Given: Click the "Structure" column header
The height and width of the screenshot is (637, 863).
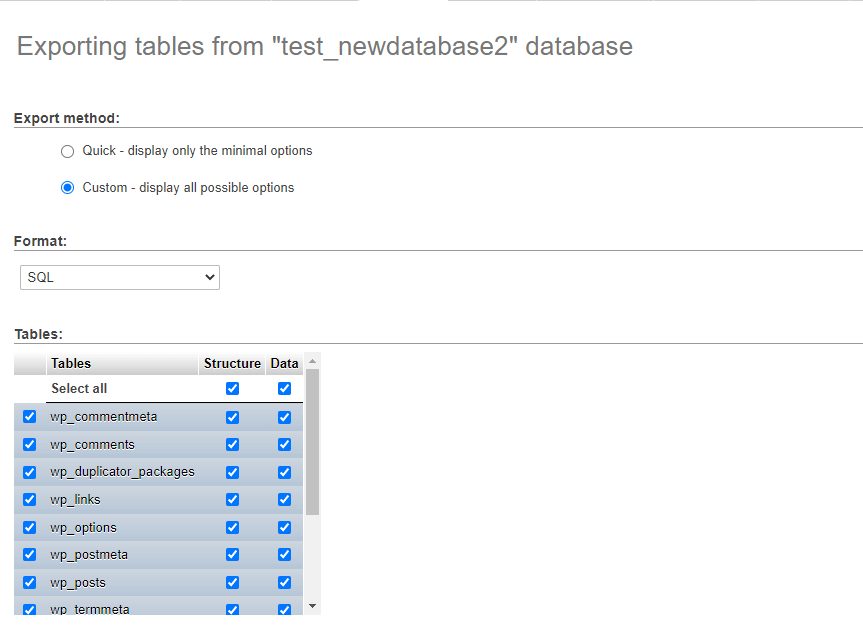Looking at the screenshot, I should (x=232, y=363).
